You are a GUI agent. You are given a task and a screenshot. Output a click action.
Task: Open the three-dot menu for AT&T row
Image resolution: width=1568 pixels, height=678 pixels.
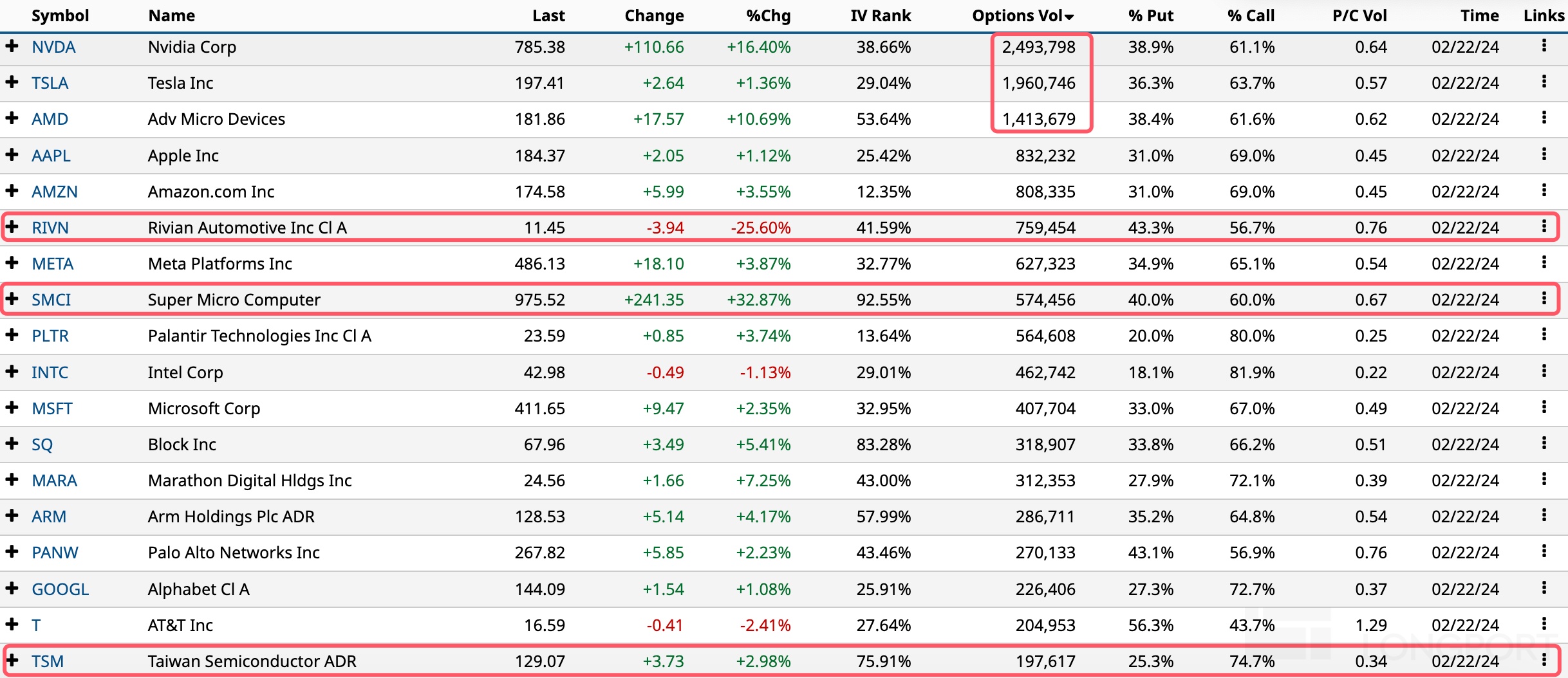[1544, 624]
